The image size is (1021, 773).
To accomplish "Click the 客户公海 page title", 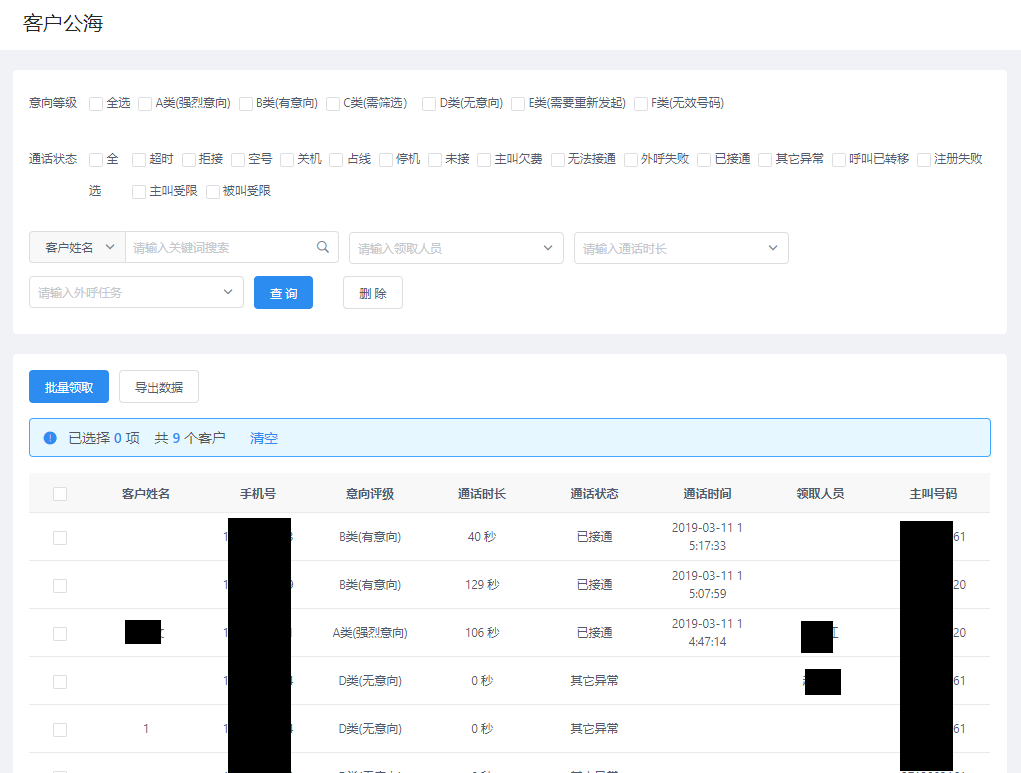I will (x=63, y=23).
